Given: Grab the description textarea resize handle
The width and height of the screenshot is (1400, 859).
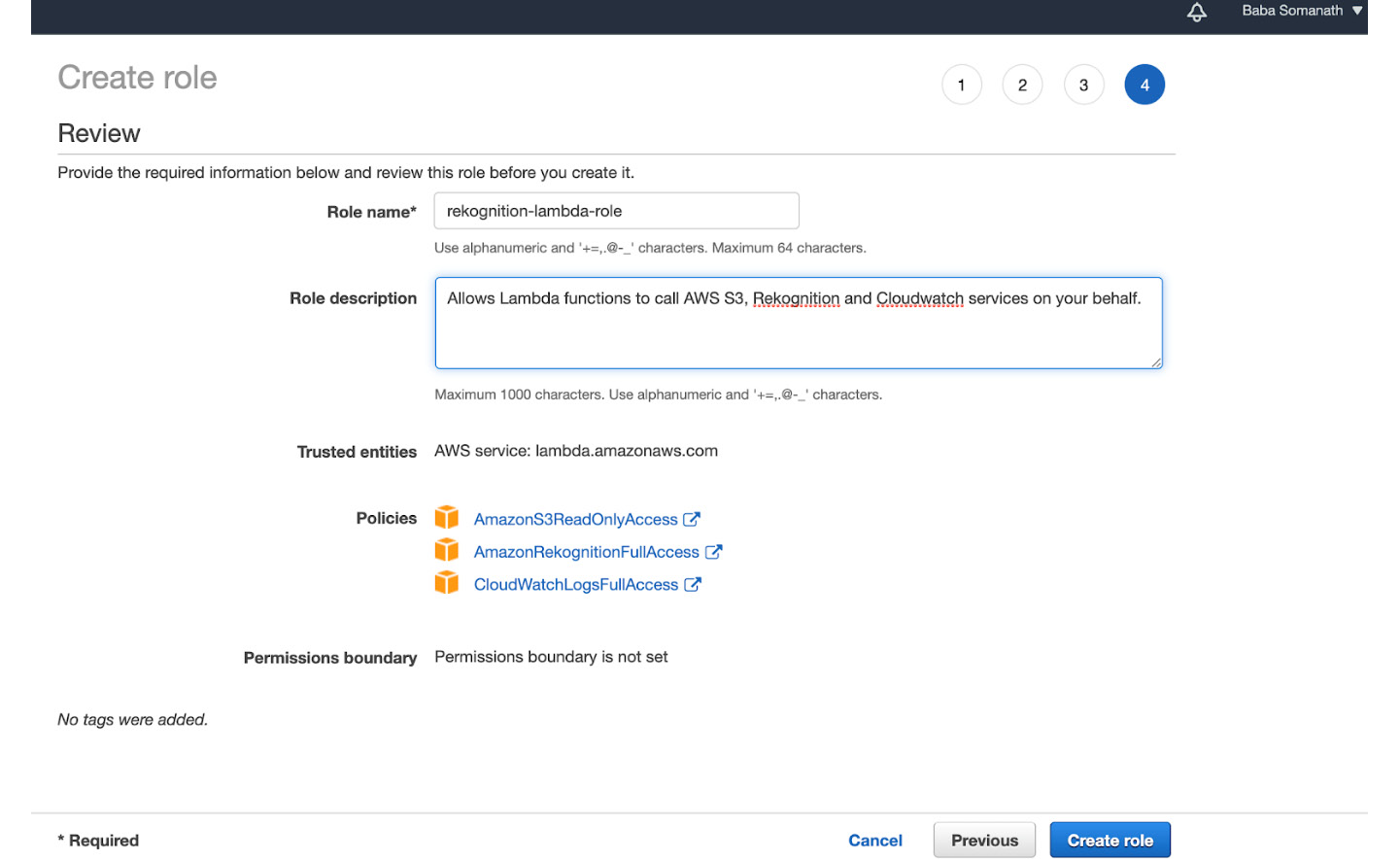Looking at the screenshot, I should 1155,362.
